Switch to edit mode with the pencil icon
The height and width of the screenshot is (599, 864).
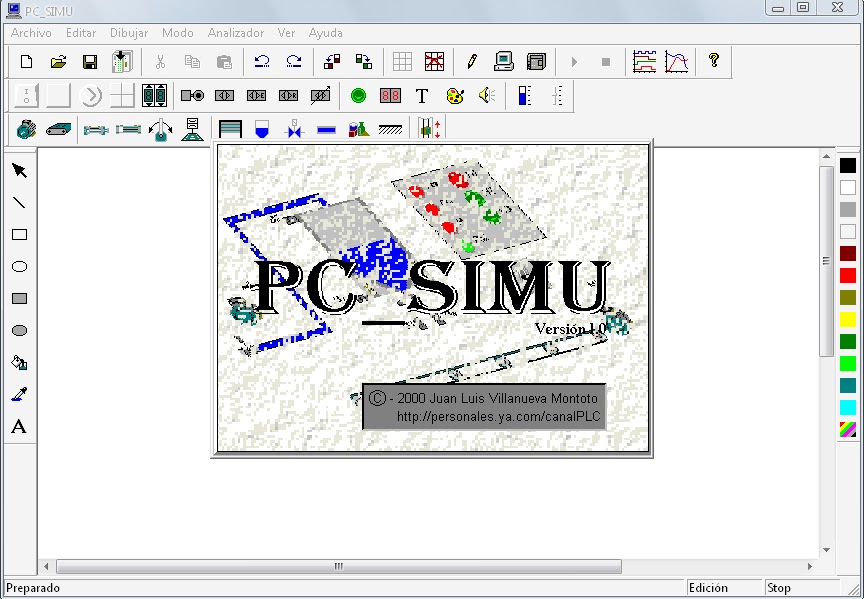tap(472, 61)
